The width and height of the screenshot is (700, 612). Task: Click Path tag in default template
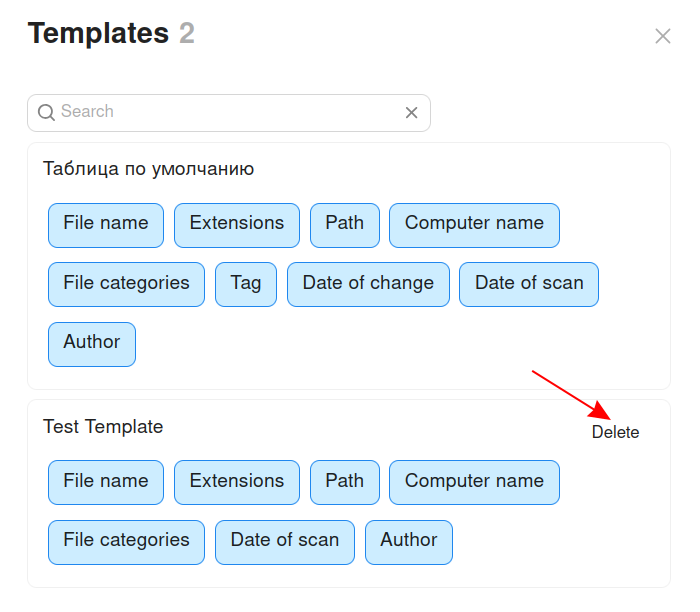pyautogui.click(x=344, y=224)
